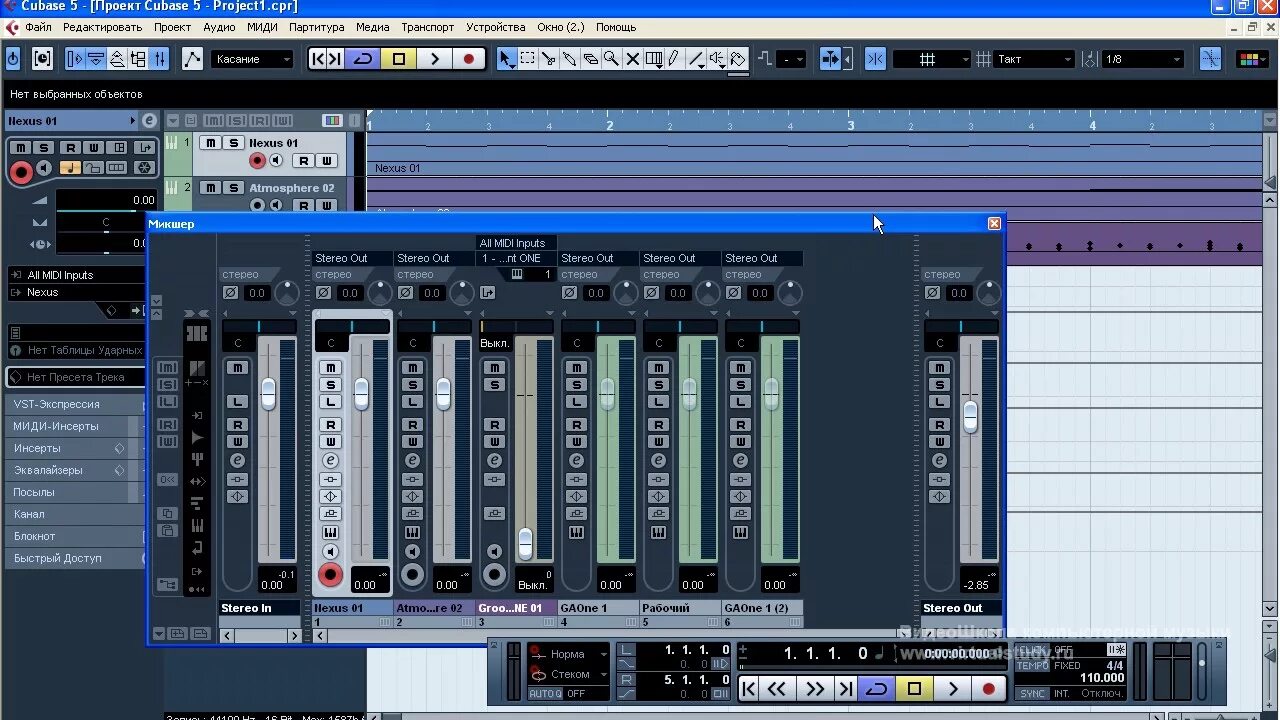Image resolution: width=1280 pixels, height=720 pixels.
Task: Open the МИДИ menu
Action: pyautogui.click(x=262, y=27)
